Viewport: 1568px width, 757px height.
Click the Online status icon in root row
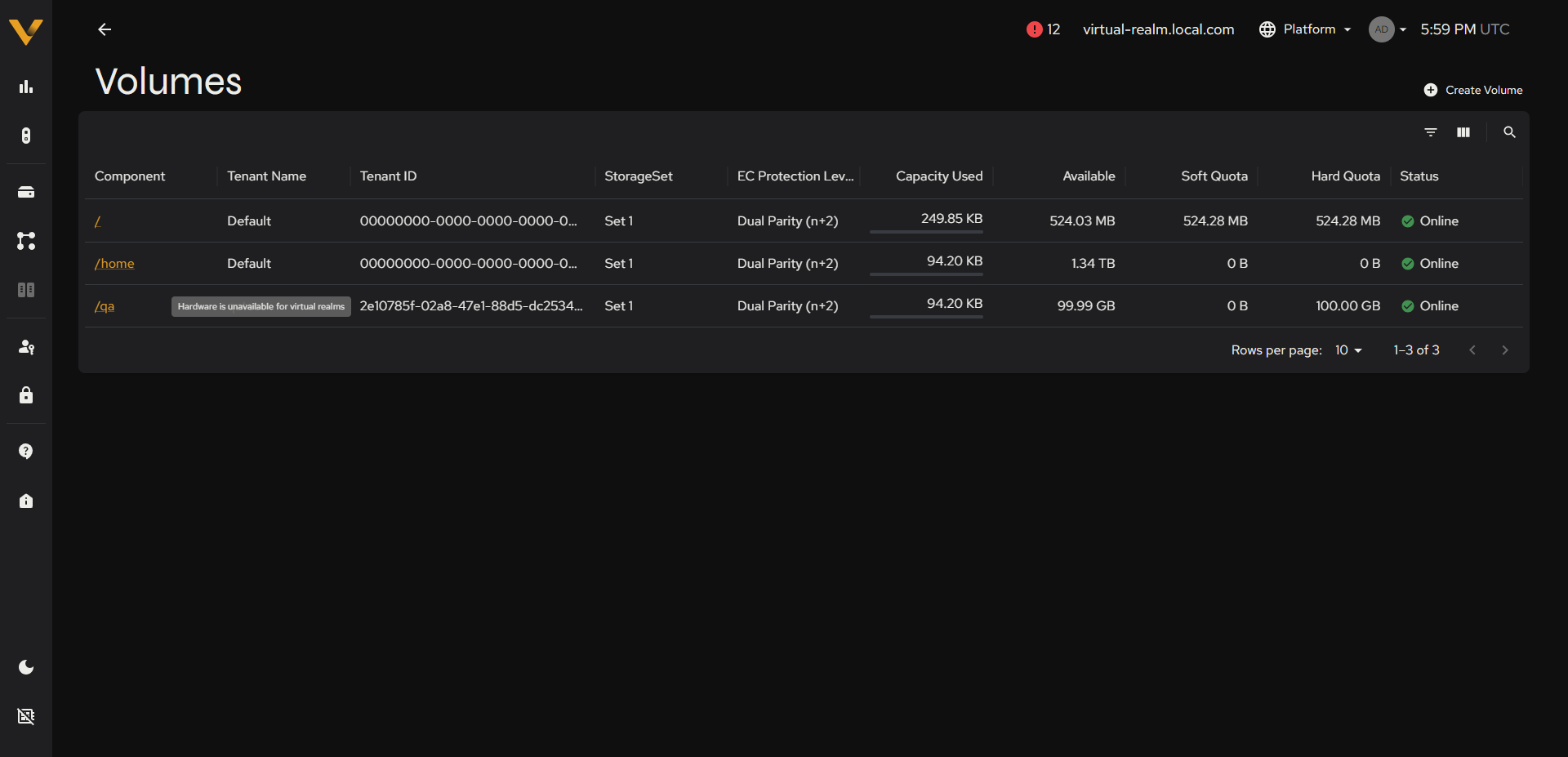[x=1408, y=221]
